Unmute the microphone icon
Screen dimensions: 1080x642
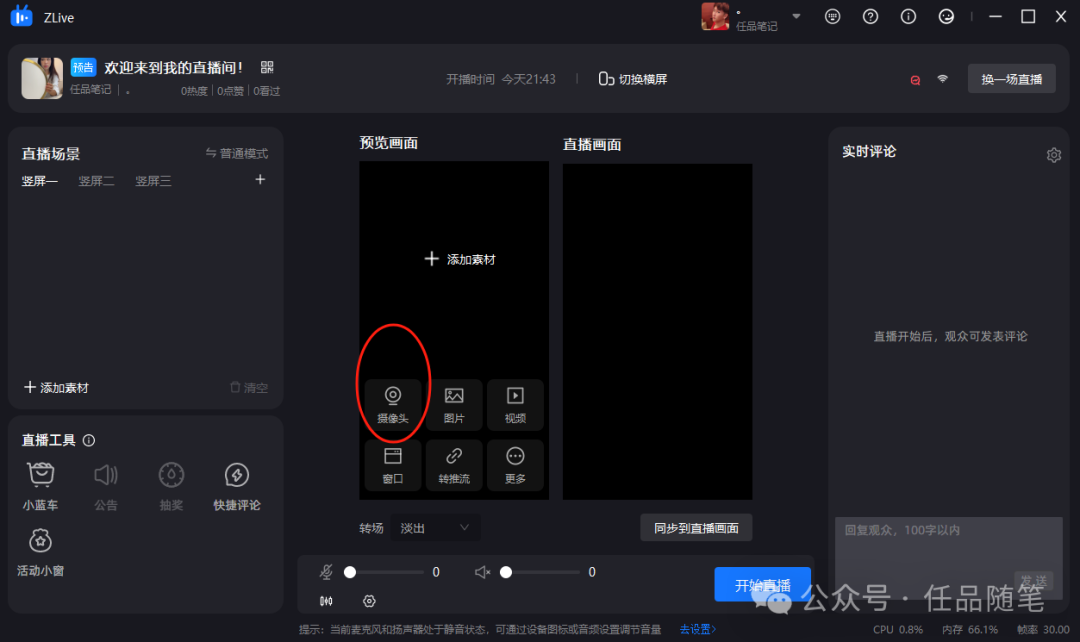[325, 572]
